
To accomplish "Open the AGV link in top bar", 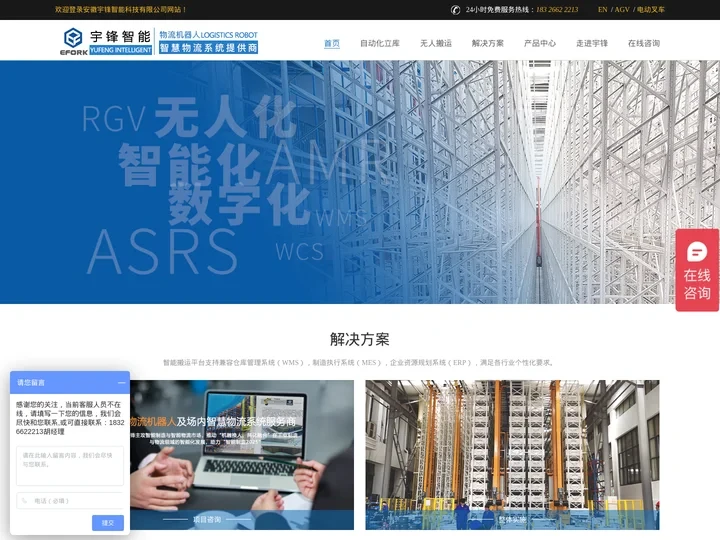I will coord(622,10).
